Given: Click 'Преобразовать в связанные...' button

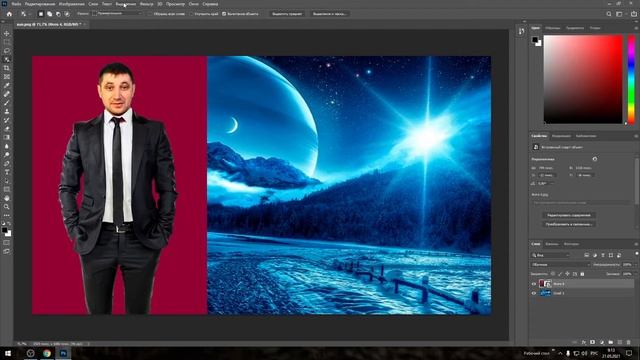Looking at the screenshot, I should pyautogui.click(x=569, y=224).
